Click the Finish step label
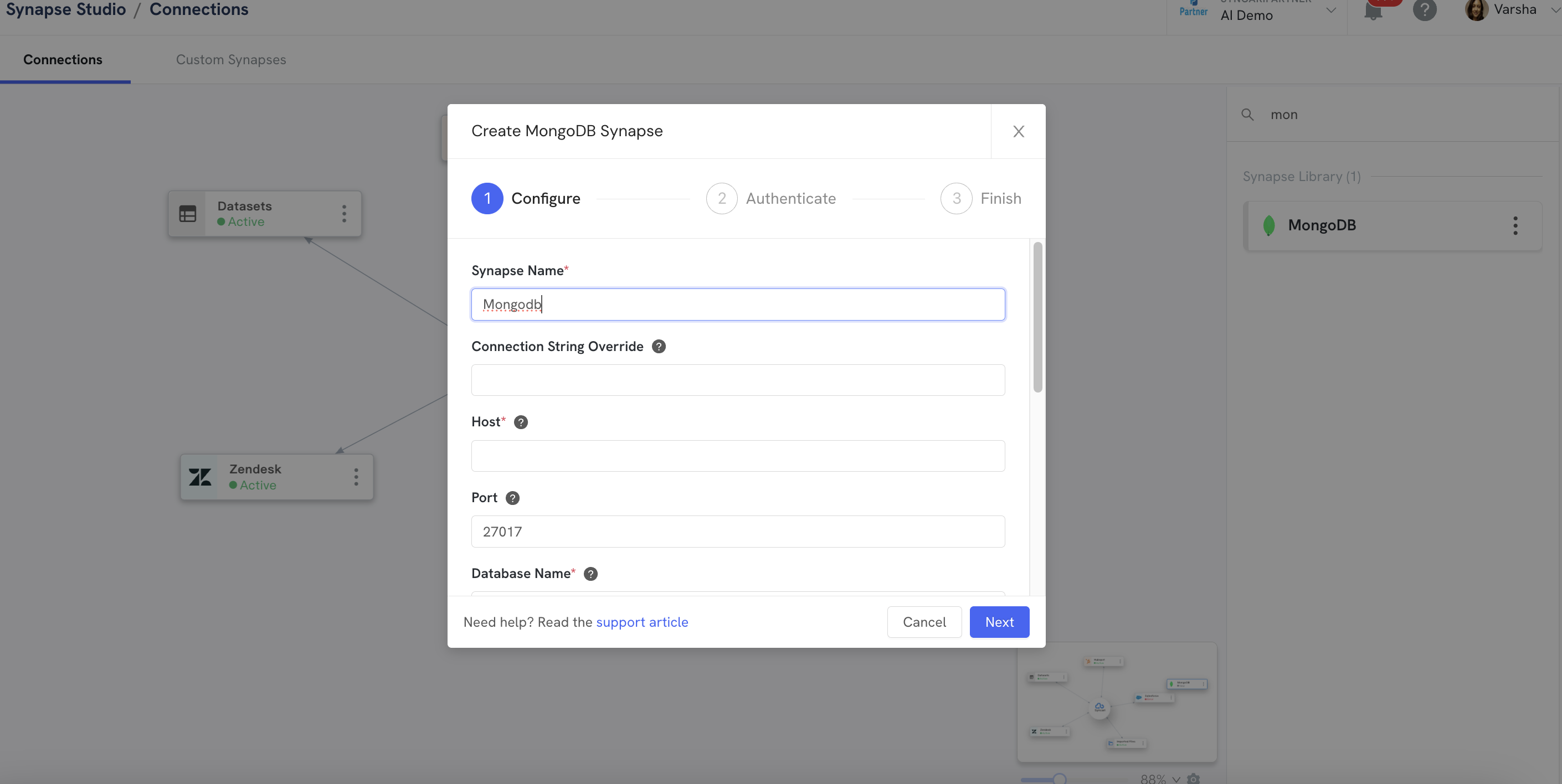 click(1000, 198)
